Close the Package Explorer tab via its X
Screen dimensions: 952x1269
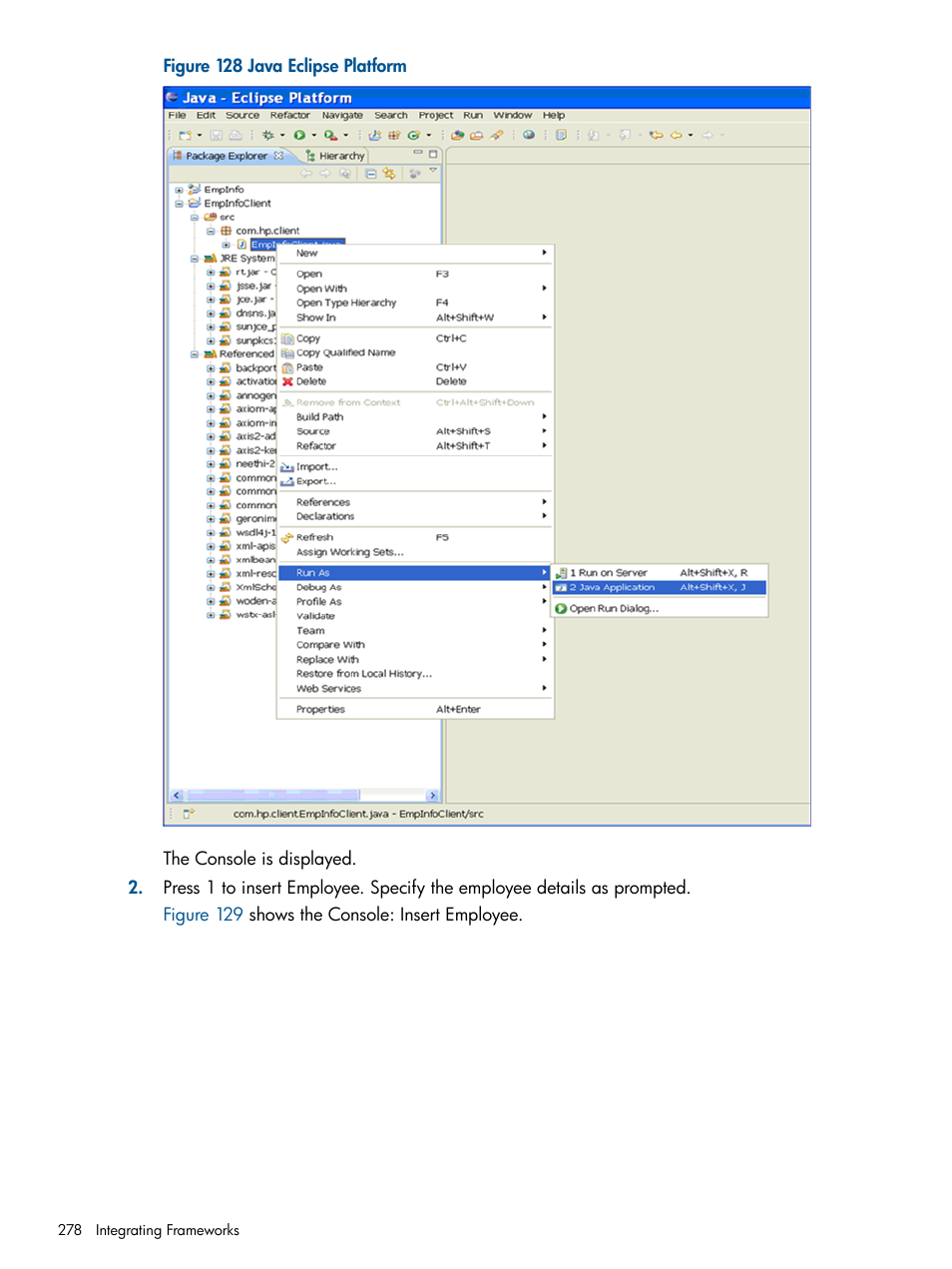pos(278,156)
